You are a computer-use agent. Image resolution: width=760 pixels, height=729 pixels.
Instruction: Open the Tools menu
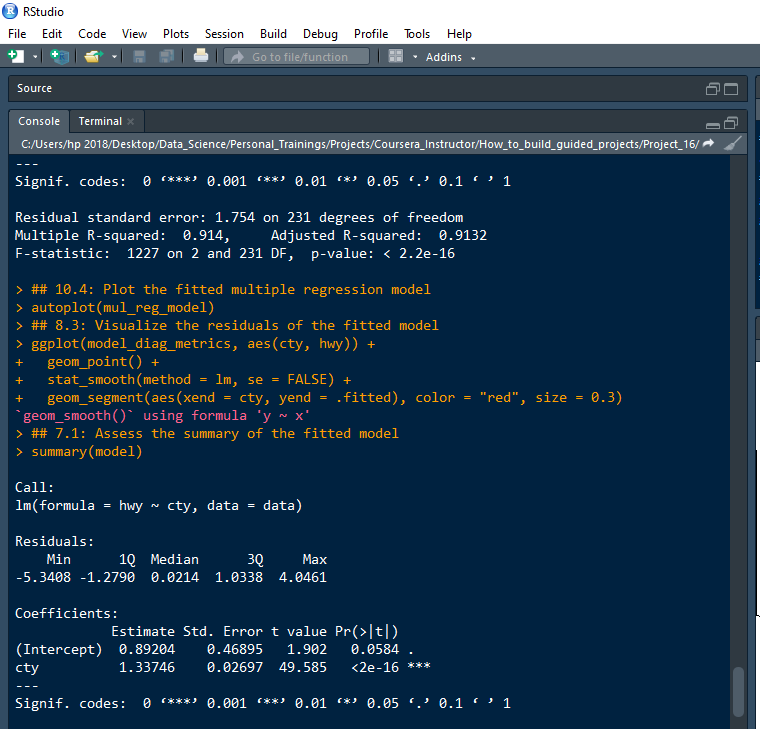click(417, 34)
